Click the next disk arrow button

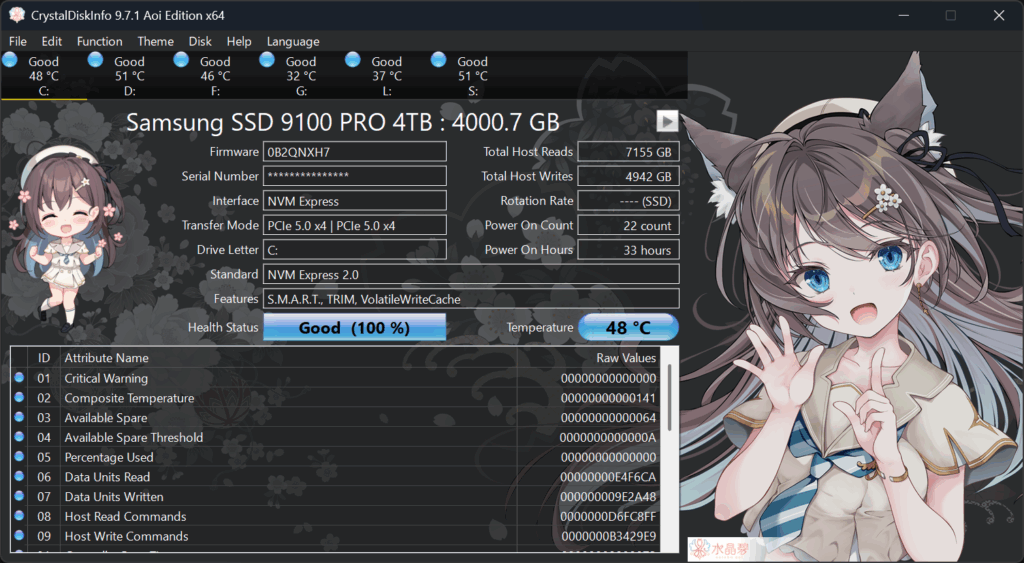point(667,121)
